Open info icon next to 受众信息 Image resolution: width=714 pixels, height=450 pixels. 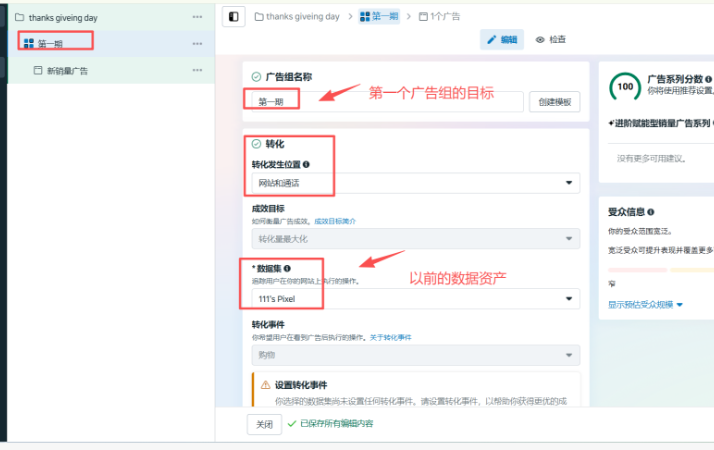[x=651, y=212]
